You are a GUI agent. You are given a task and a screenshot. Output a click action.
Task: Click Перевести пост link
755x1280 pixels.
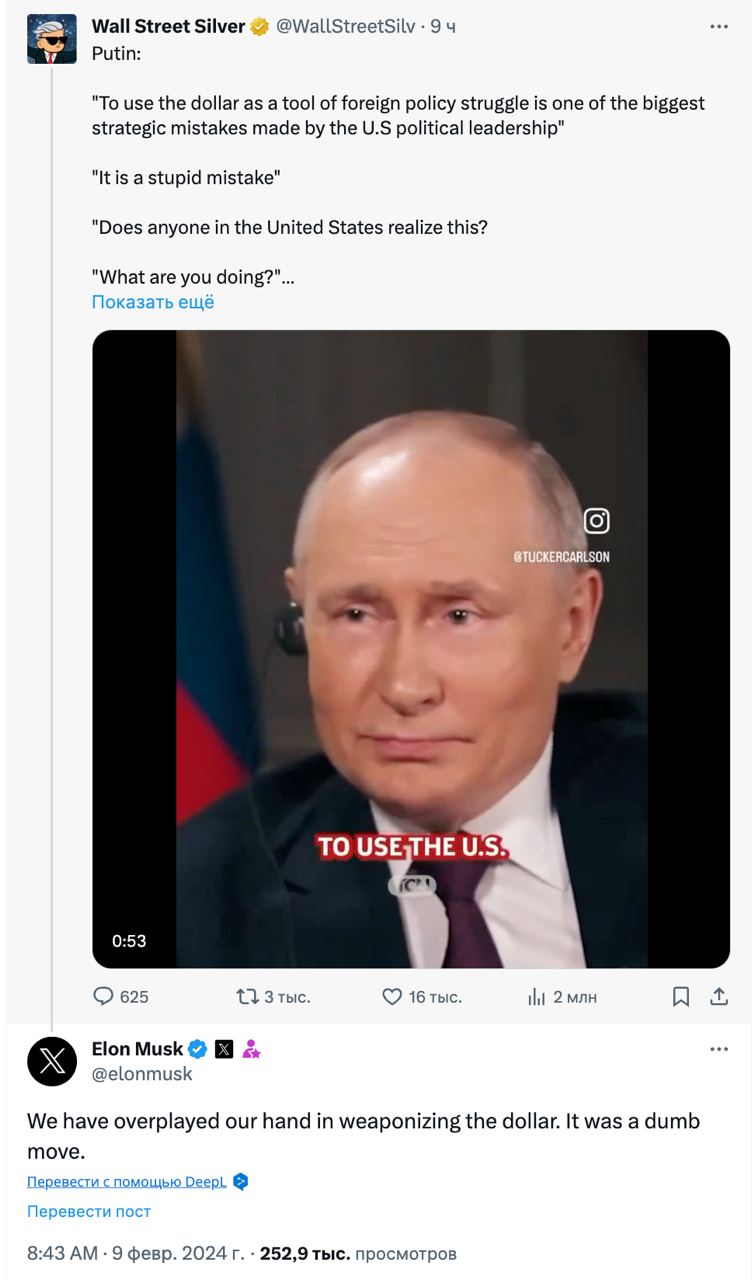click(x=89, y=1211)
